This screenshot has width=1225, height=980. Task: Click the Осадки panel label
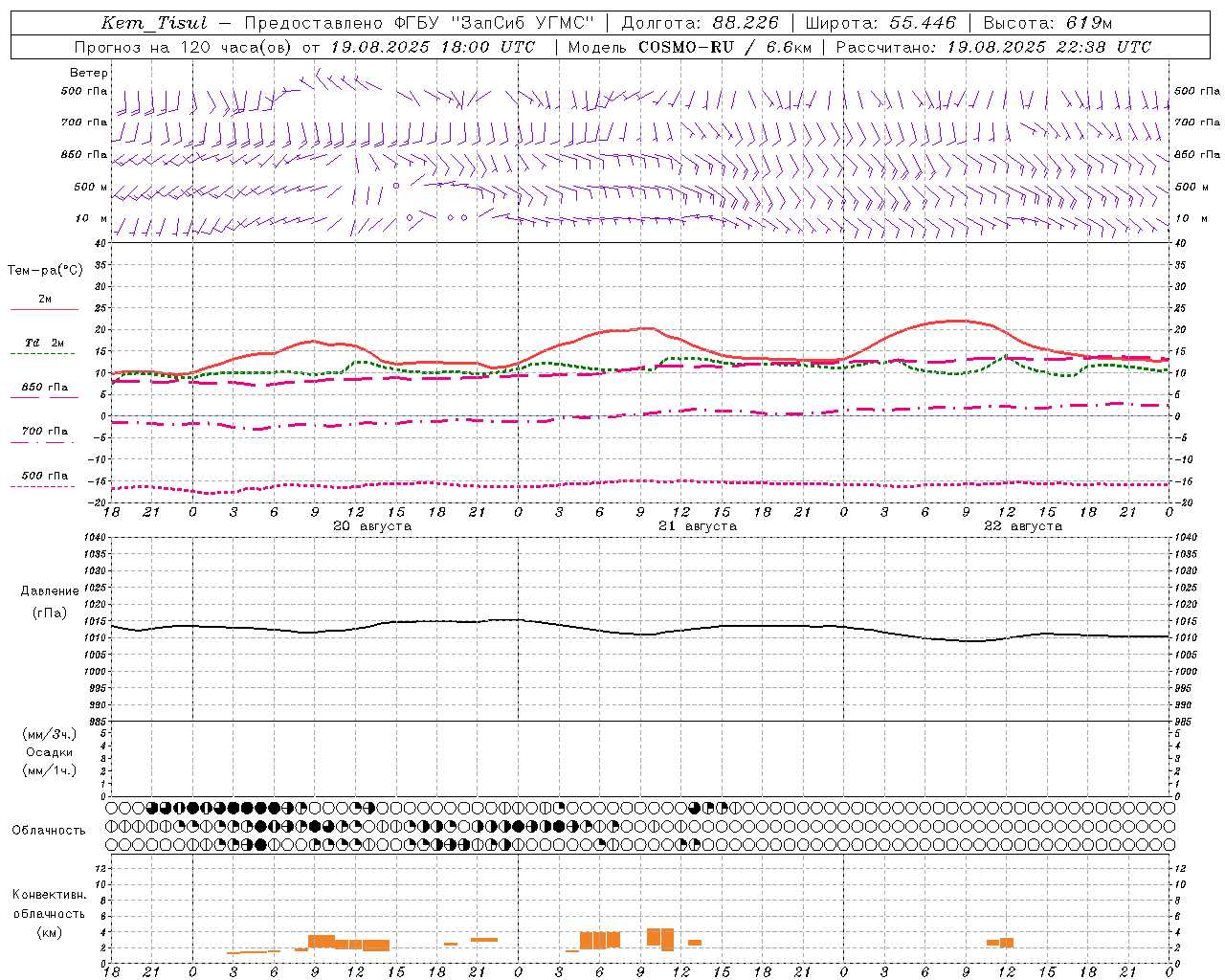[x=50, y=752]
